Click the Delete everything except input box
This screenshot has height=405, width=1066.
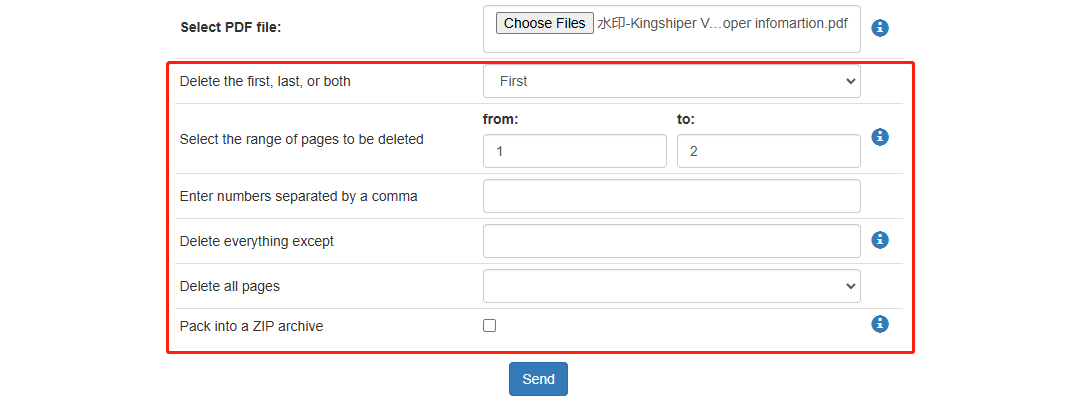[x=672, y=241]
